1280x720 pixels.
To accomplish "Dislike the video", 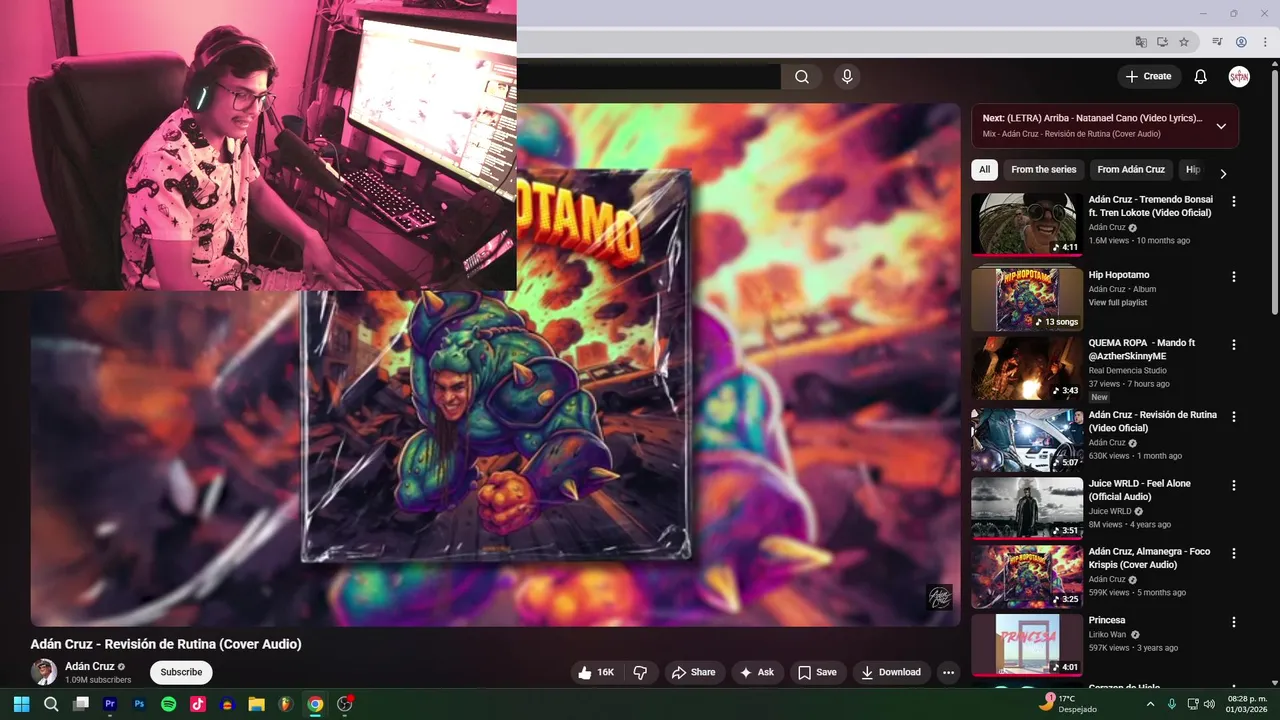I will pos(641,673).
